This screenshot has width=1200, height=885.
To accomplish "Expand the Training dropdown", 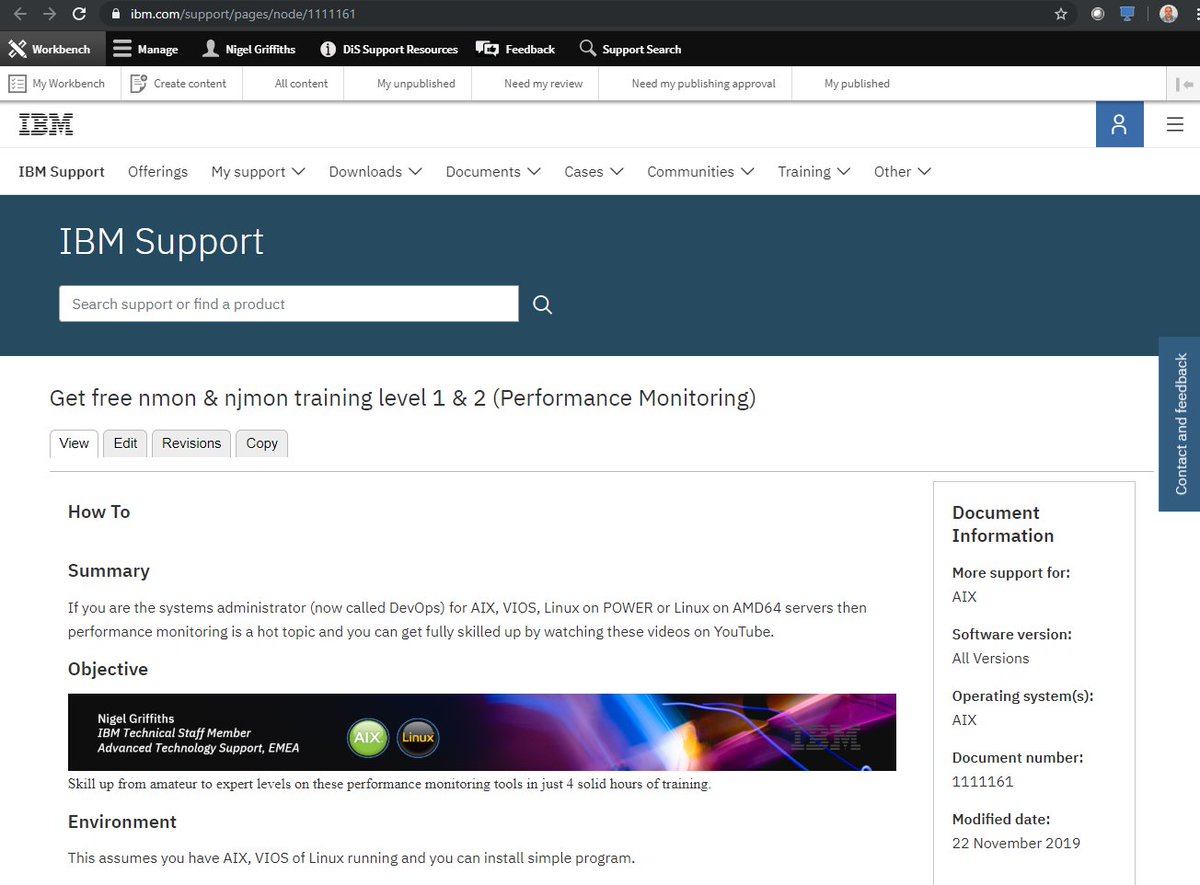I will click(x=814, y=172).
